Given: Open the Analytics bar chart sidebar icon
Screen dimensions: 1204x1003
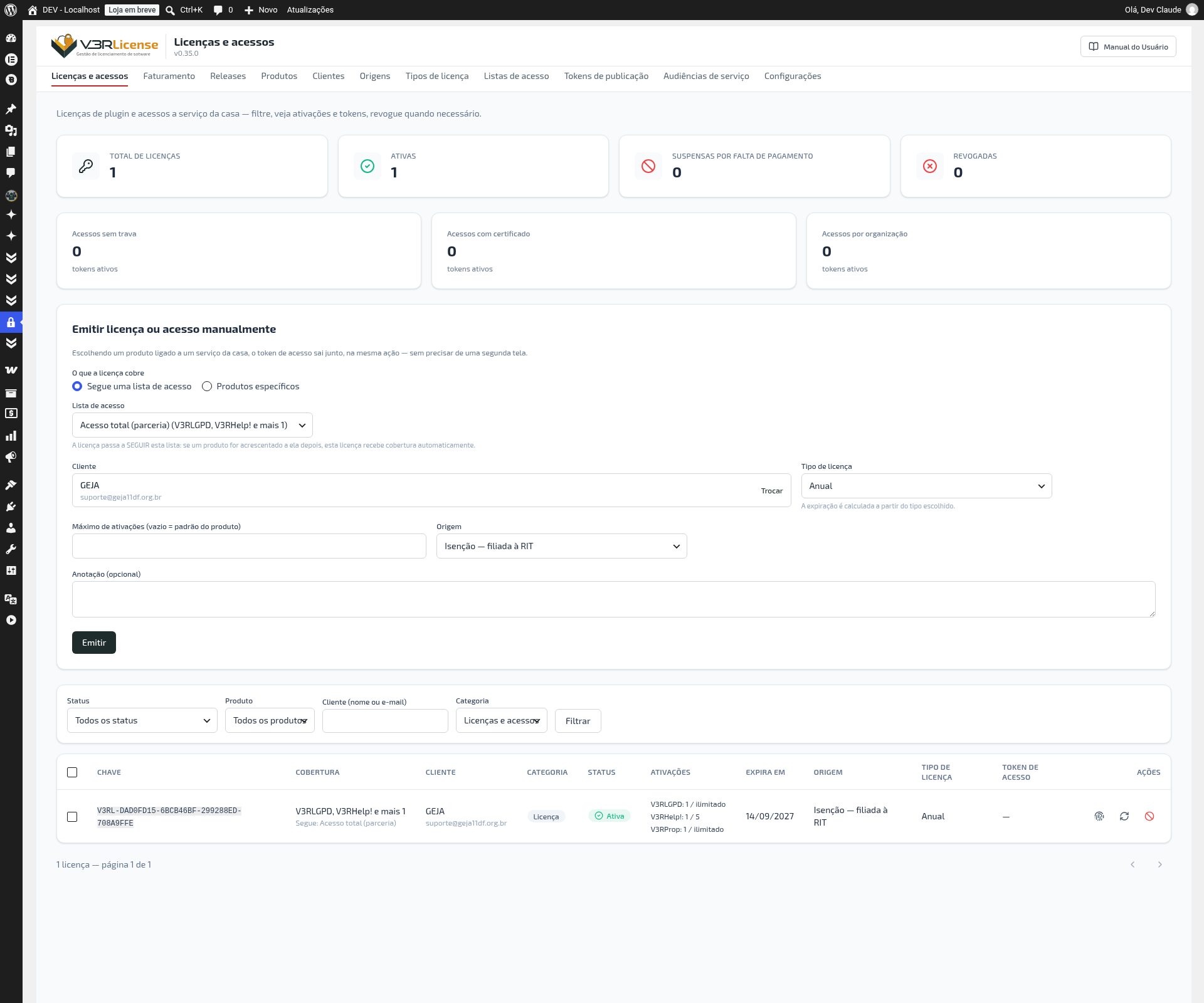Looking at the screenshot, I should pos(11,436).
